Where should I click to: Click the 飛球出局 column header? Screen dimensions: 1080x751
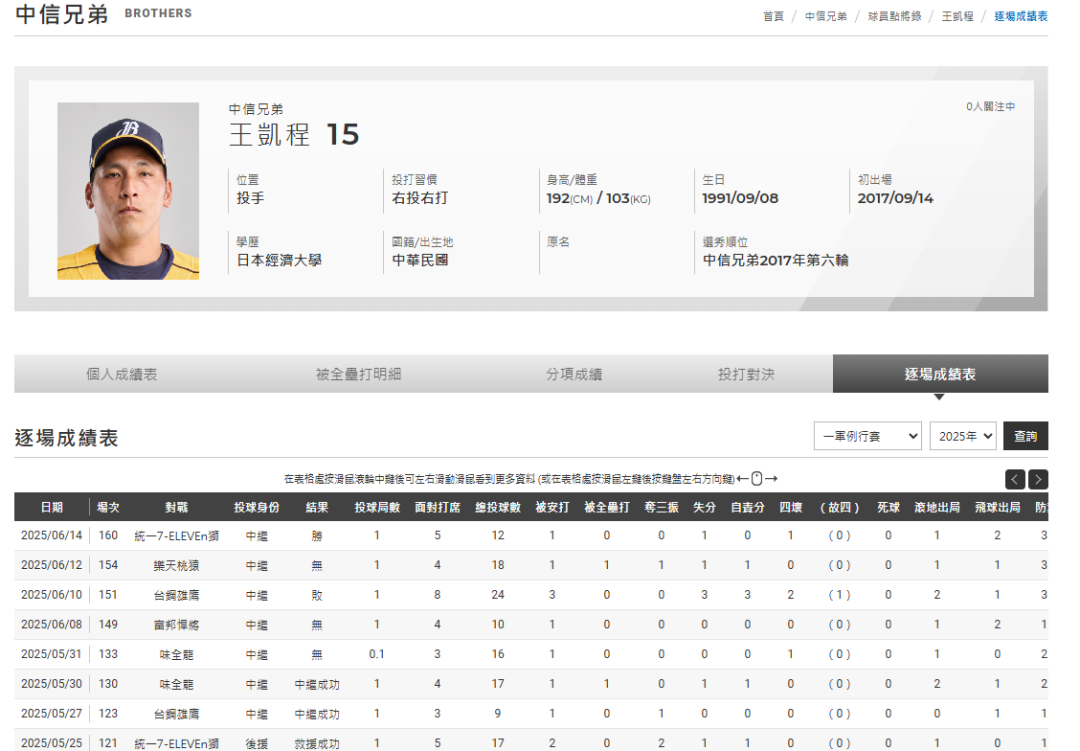pyautogui.click(x=997, y=507)
